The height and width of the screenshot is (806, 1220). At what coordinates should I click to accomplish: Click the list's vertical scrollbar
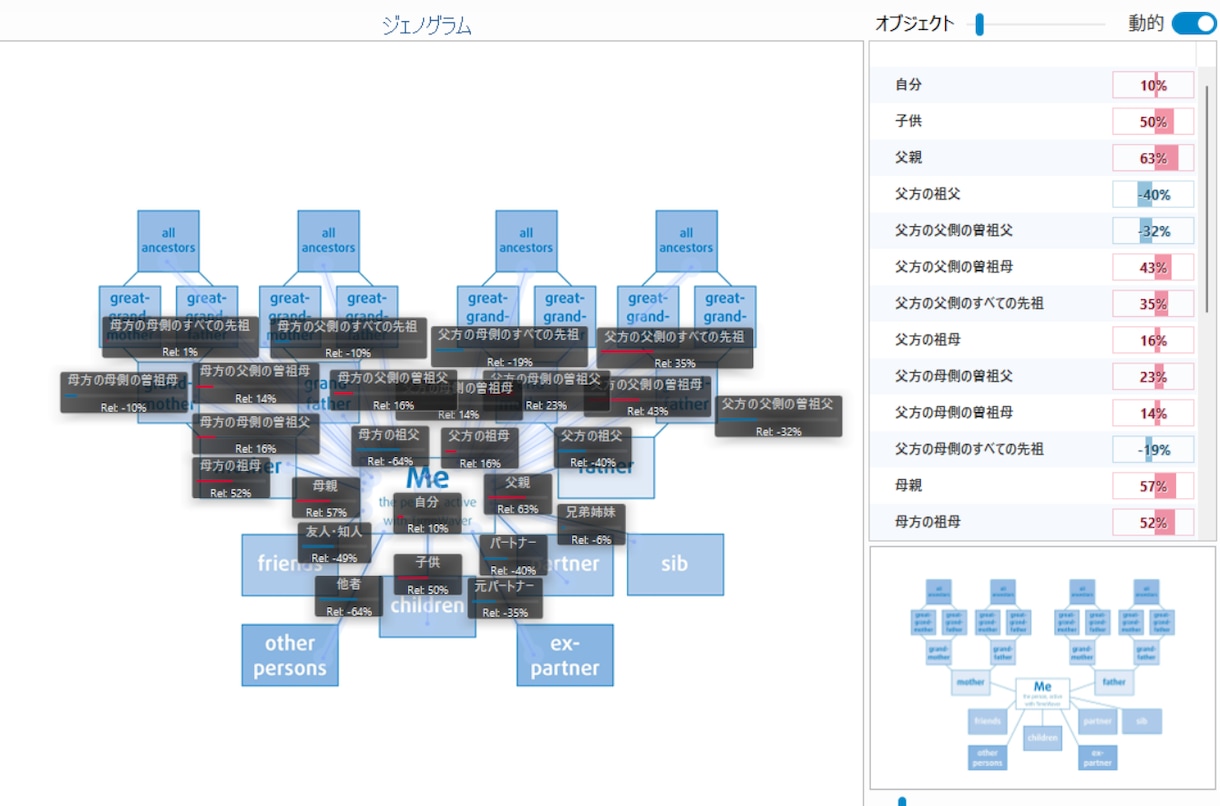coord(1209,200)
